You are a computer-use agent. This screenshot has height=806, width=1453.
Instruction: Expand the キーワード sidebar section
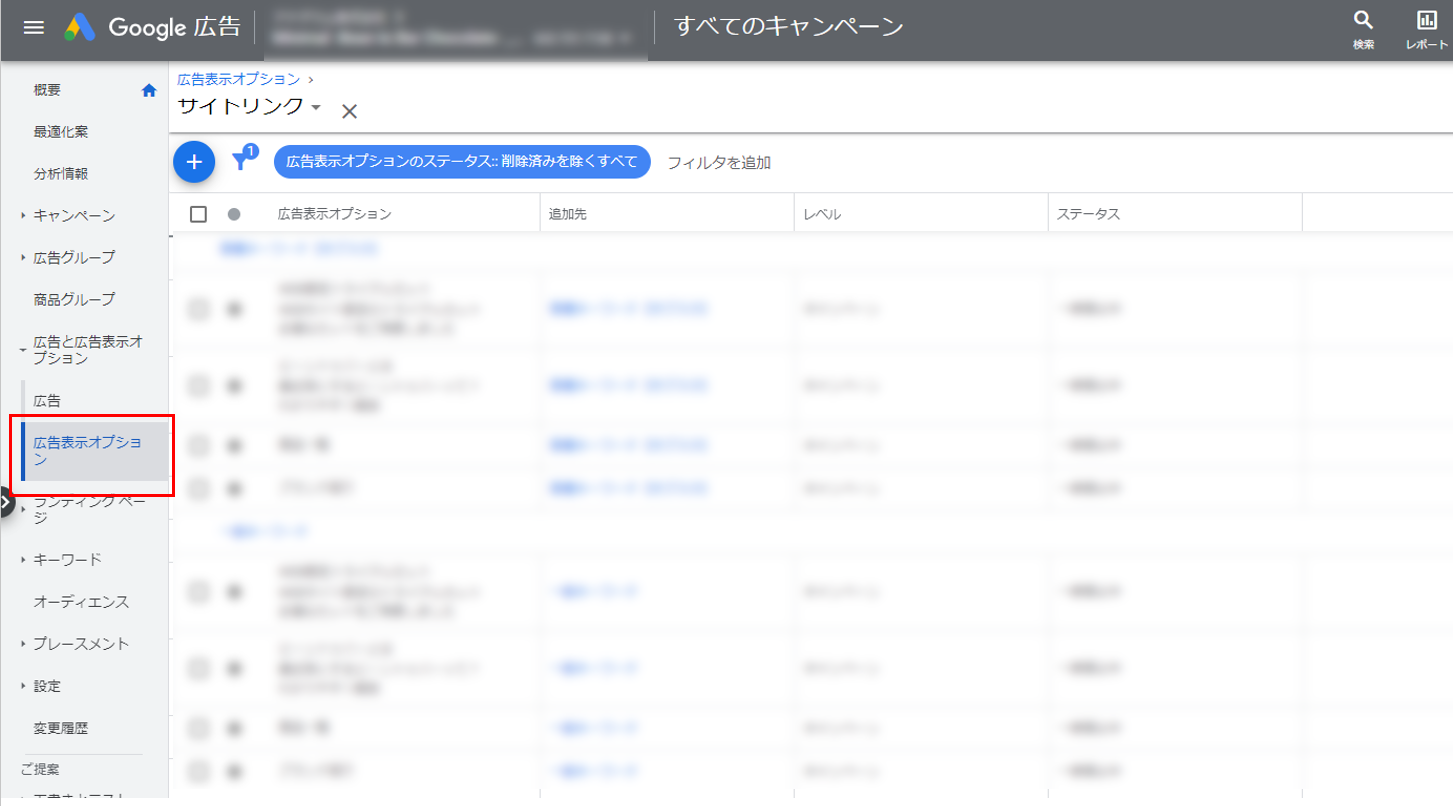(x=23, y=560)
